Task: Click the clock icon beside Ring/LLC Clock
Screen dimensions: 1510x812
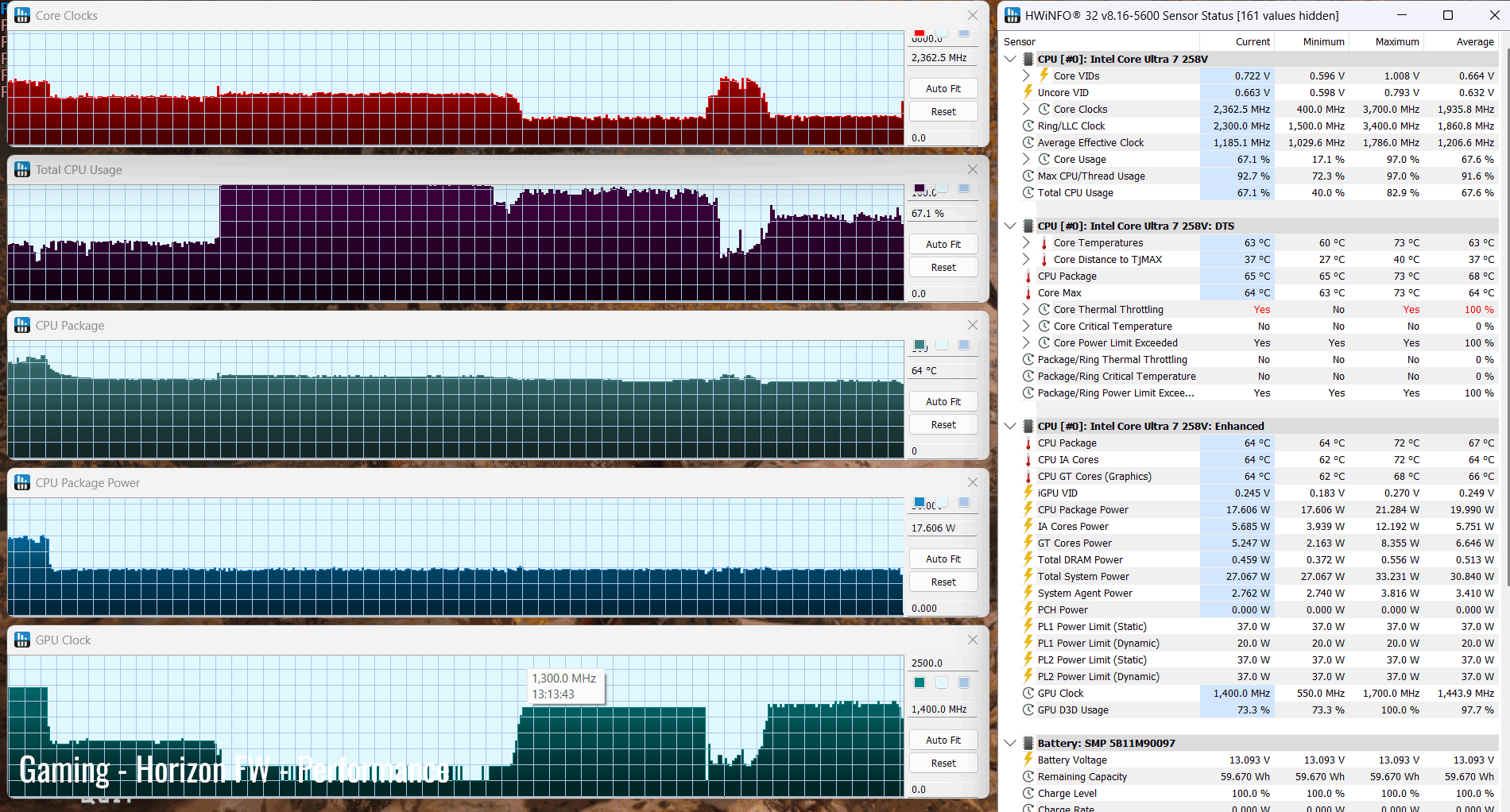Action: (1028, 126)
